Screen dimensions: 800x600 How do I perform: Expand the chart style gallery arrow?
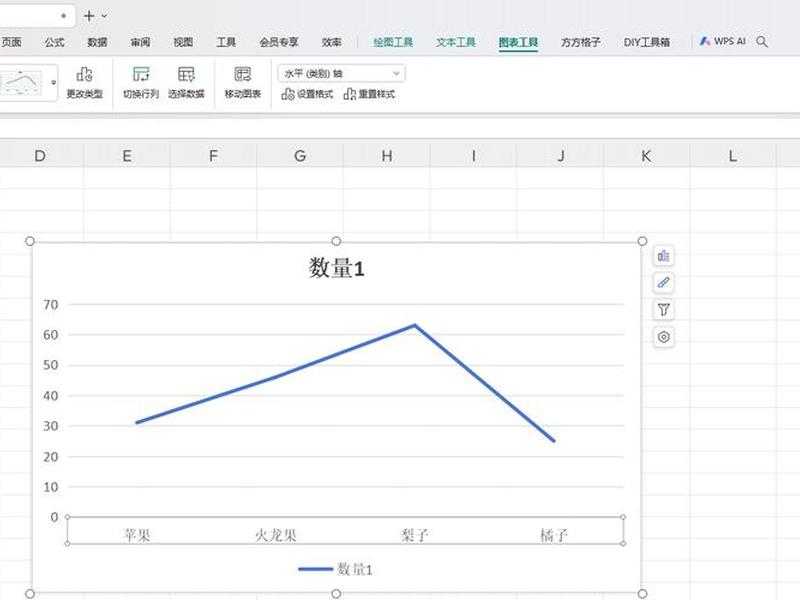pyautogui.click(x=53, y=83)
